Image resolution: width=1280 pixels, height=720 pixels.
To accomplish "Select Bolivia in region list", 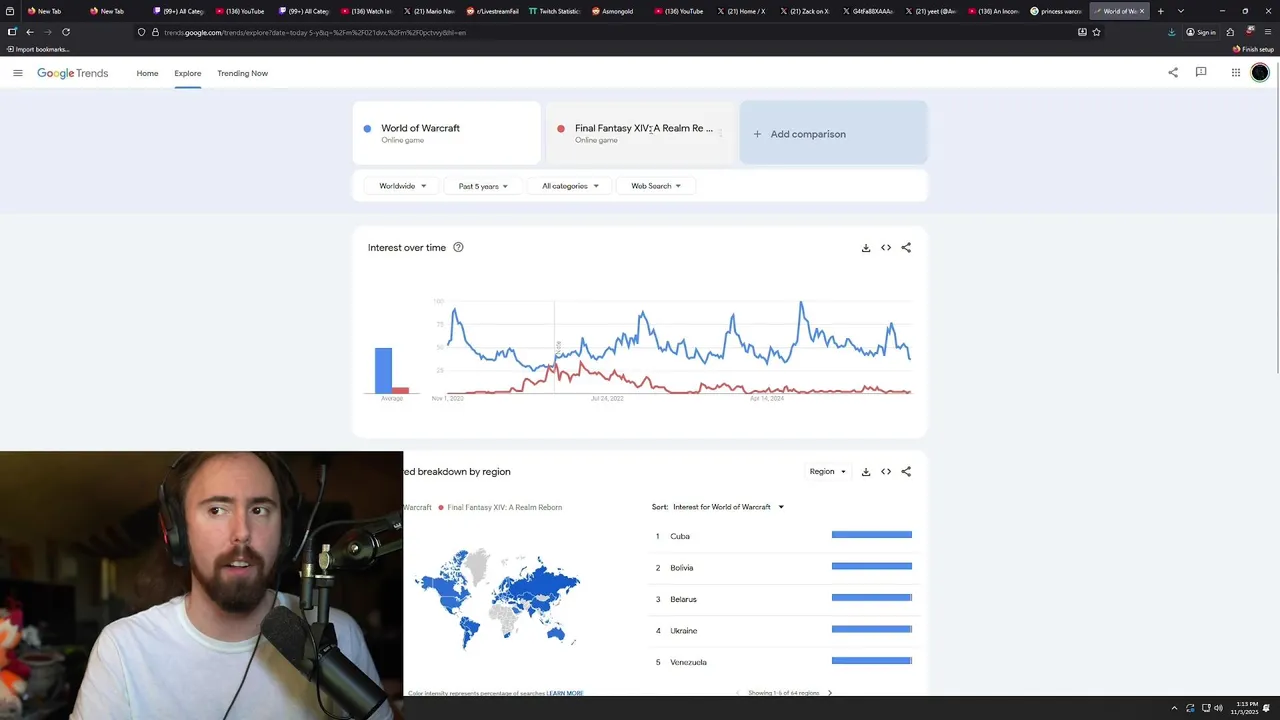I will pyautogui.click(x=783, y=568).
